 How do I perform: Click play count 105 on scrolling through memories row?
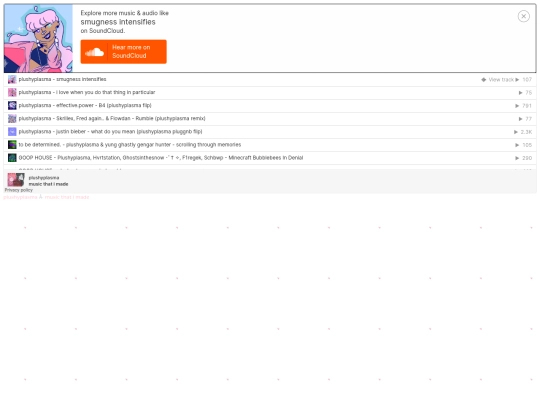click(527, 145)
